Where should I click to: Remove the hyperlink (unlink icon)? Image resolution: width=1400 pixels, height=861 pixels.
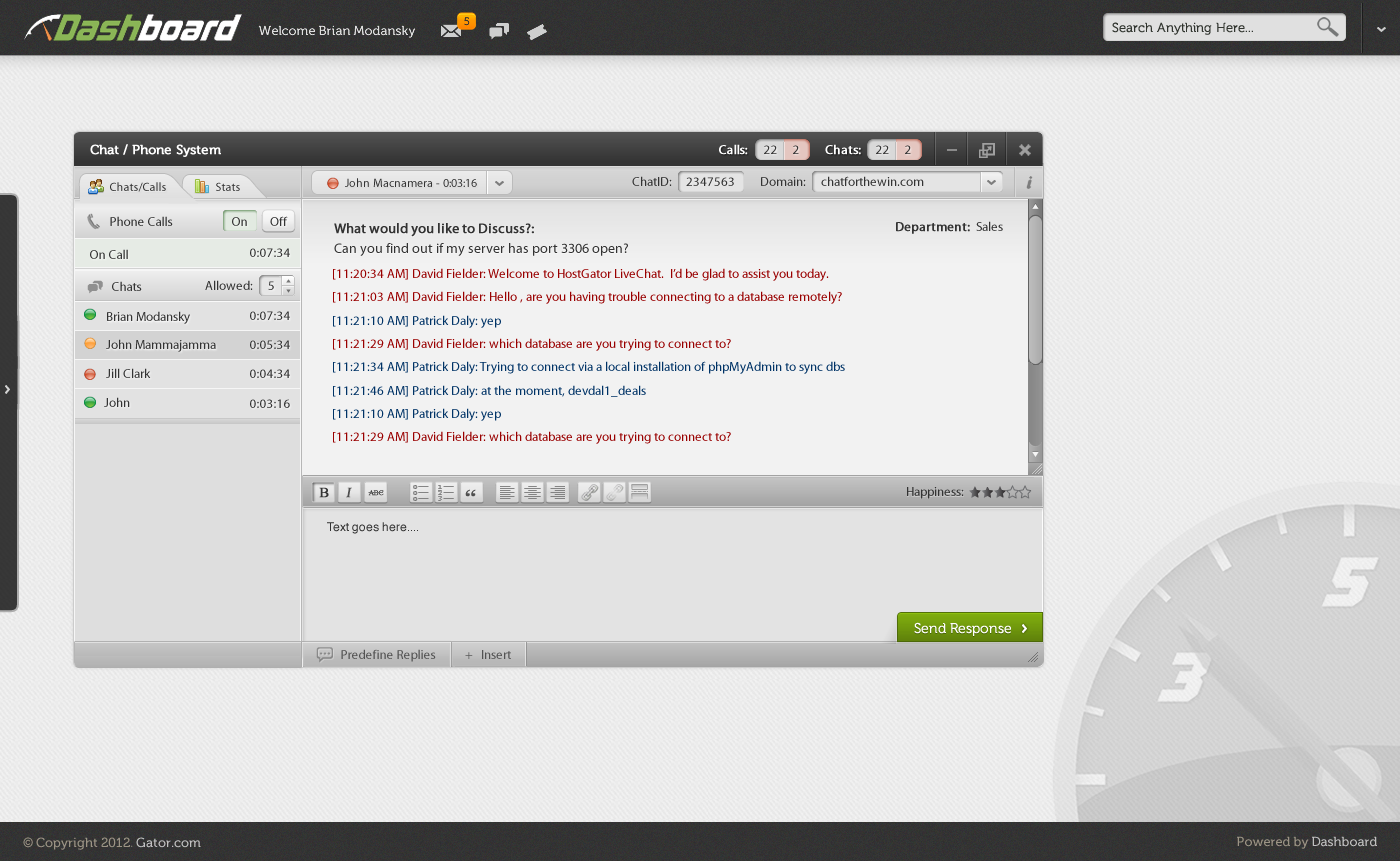point(615,492)
